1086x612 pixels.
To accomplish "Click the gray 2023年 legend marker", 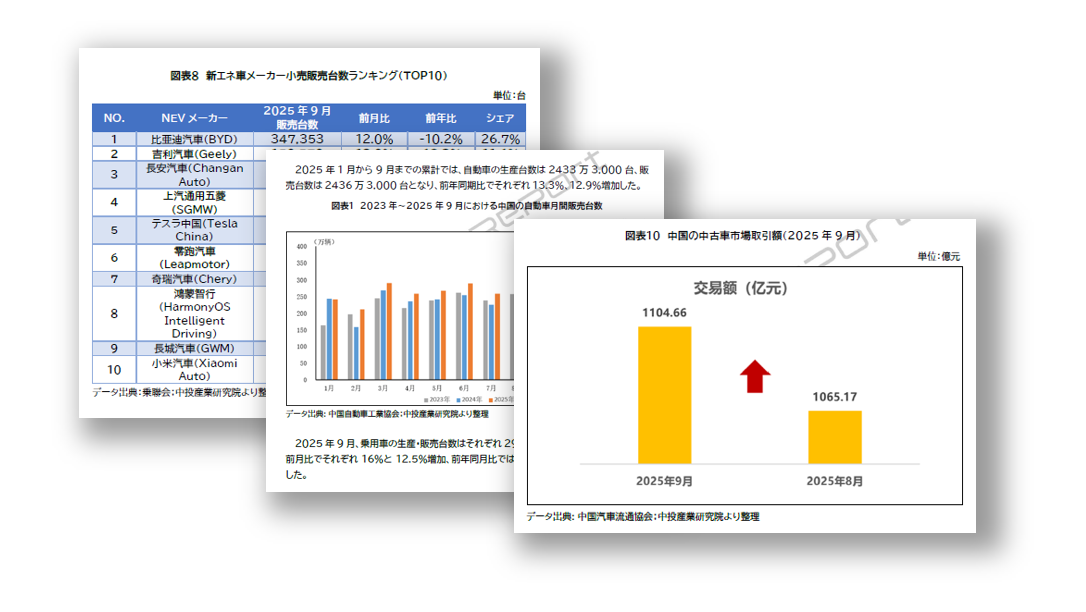I will (x=425, y=400).
